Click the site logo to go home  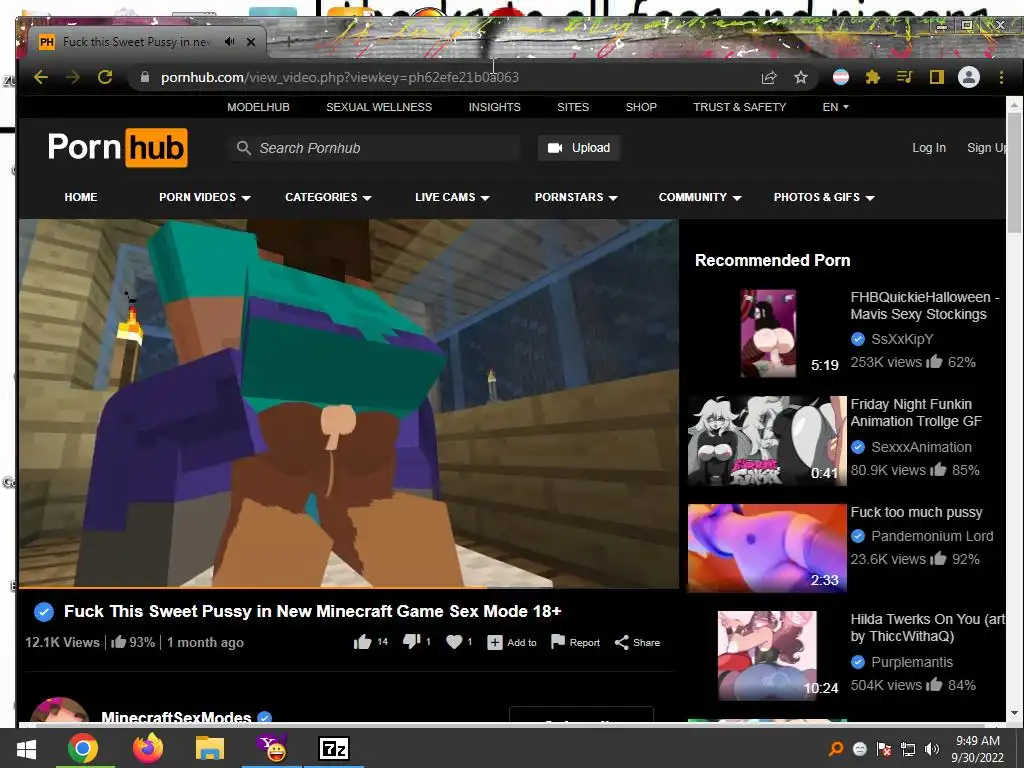(x=118, y=148)
